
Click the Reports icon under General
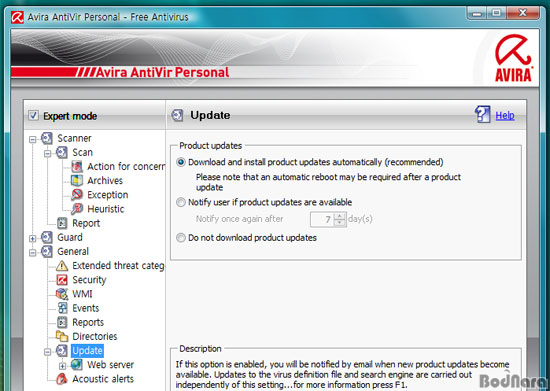(x=62, y=322)
